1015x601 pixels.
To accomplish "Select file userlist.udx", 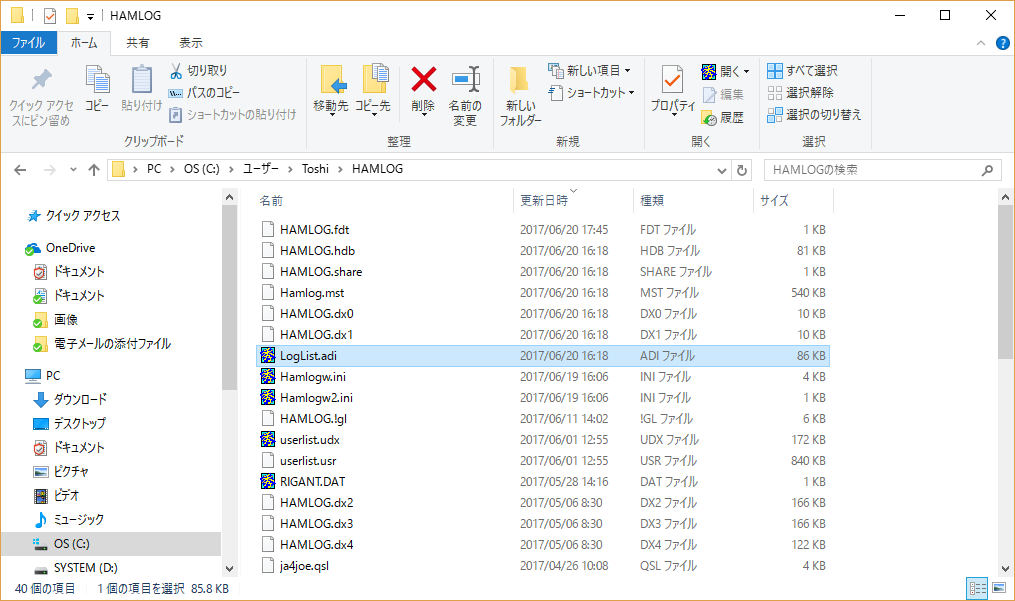I will [x=309, y=440].
